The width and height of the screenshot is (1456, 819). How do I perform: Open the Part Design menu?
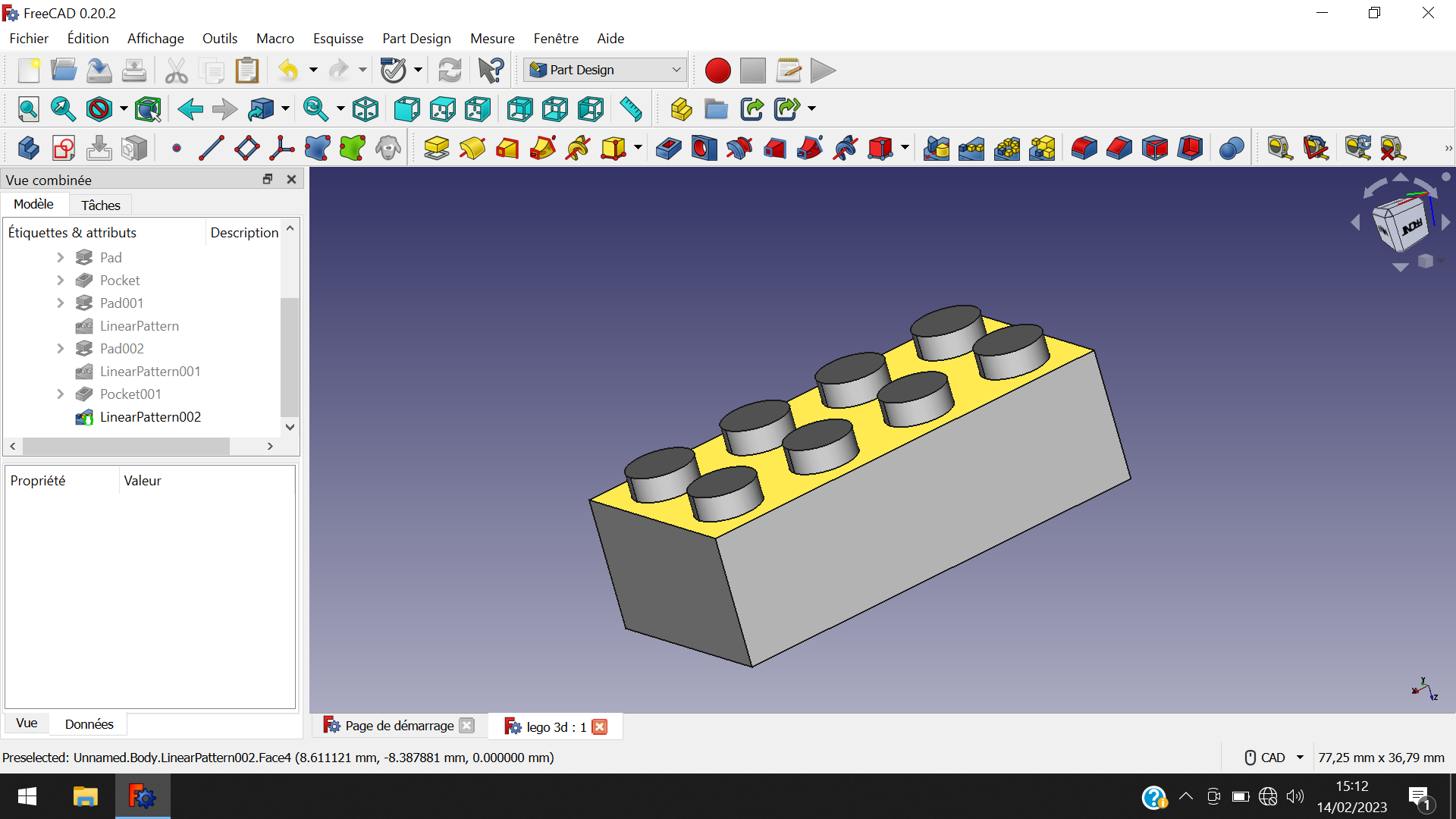coord(416,39)
